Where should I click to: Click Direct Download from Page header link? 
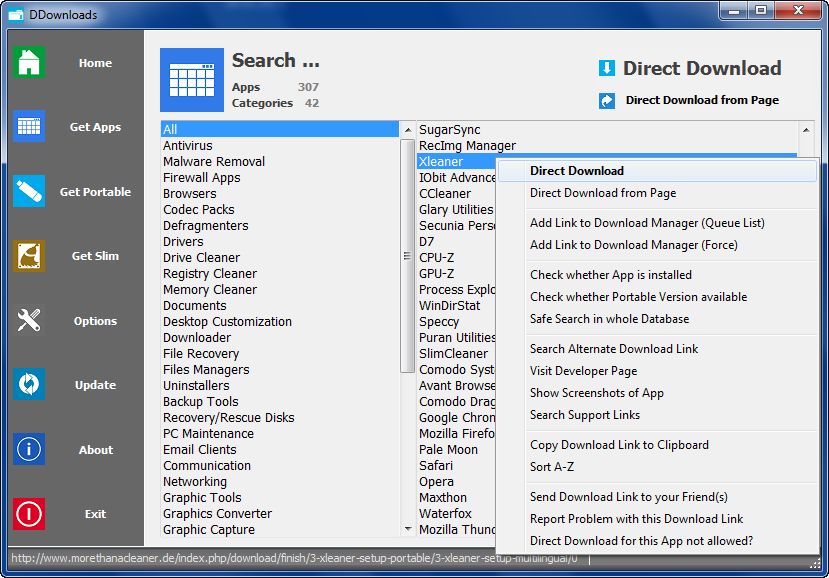(x=701, y=100)
